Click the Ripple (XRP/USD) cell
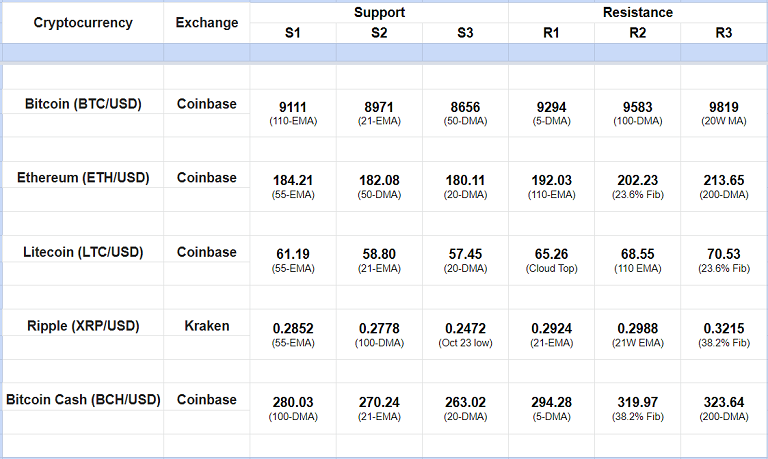Image resolution: width=768 pixels, height=459 pixels. 83,326
